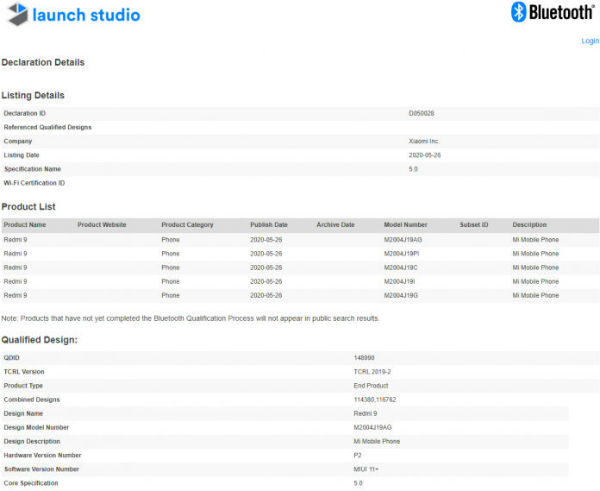
Task: Click 'Phone' category in the M2004J19C row
Action: pos(170,268)
